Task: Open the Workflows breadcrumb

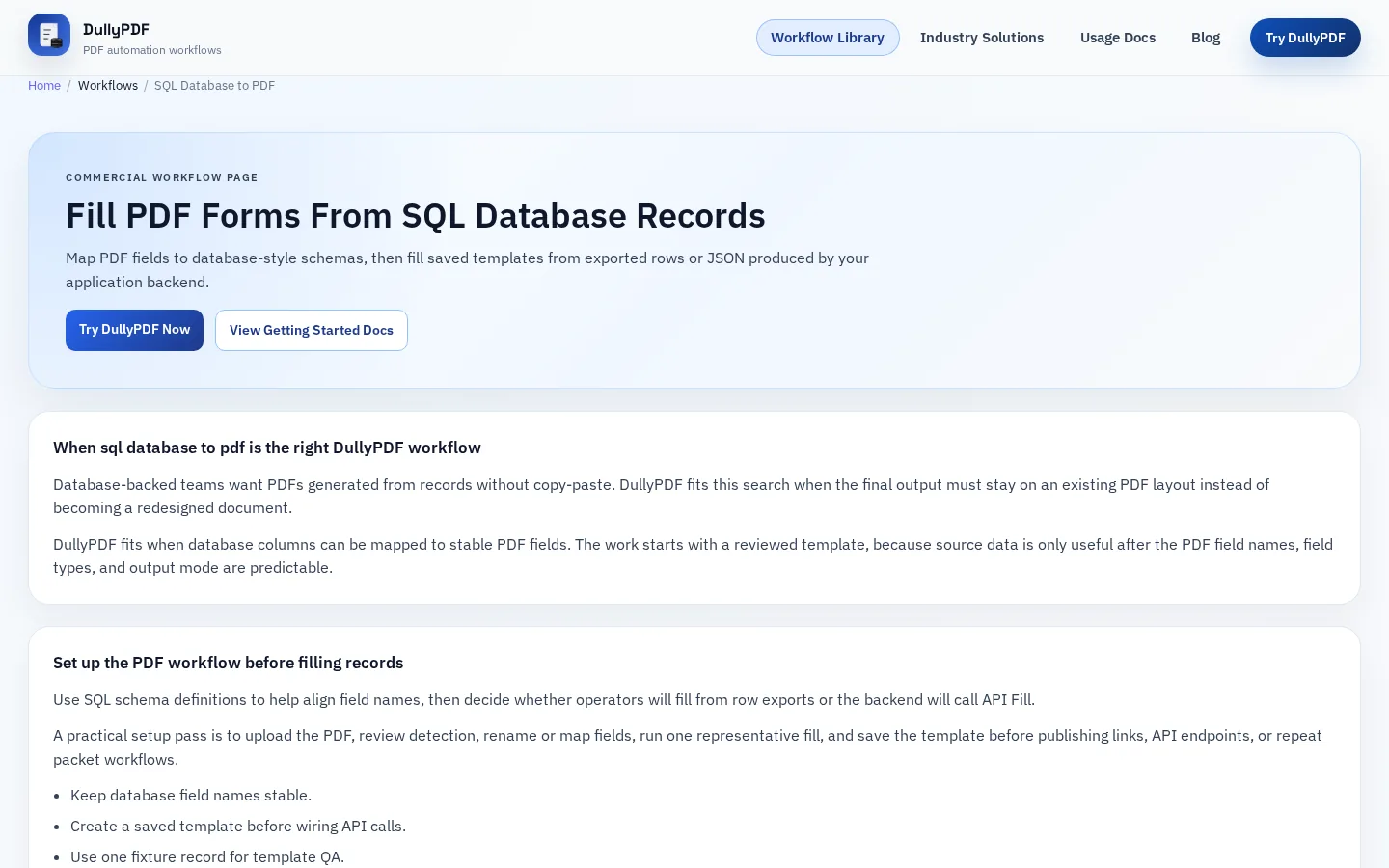Action: tap(108, 86)
